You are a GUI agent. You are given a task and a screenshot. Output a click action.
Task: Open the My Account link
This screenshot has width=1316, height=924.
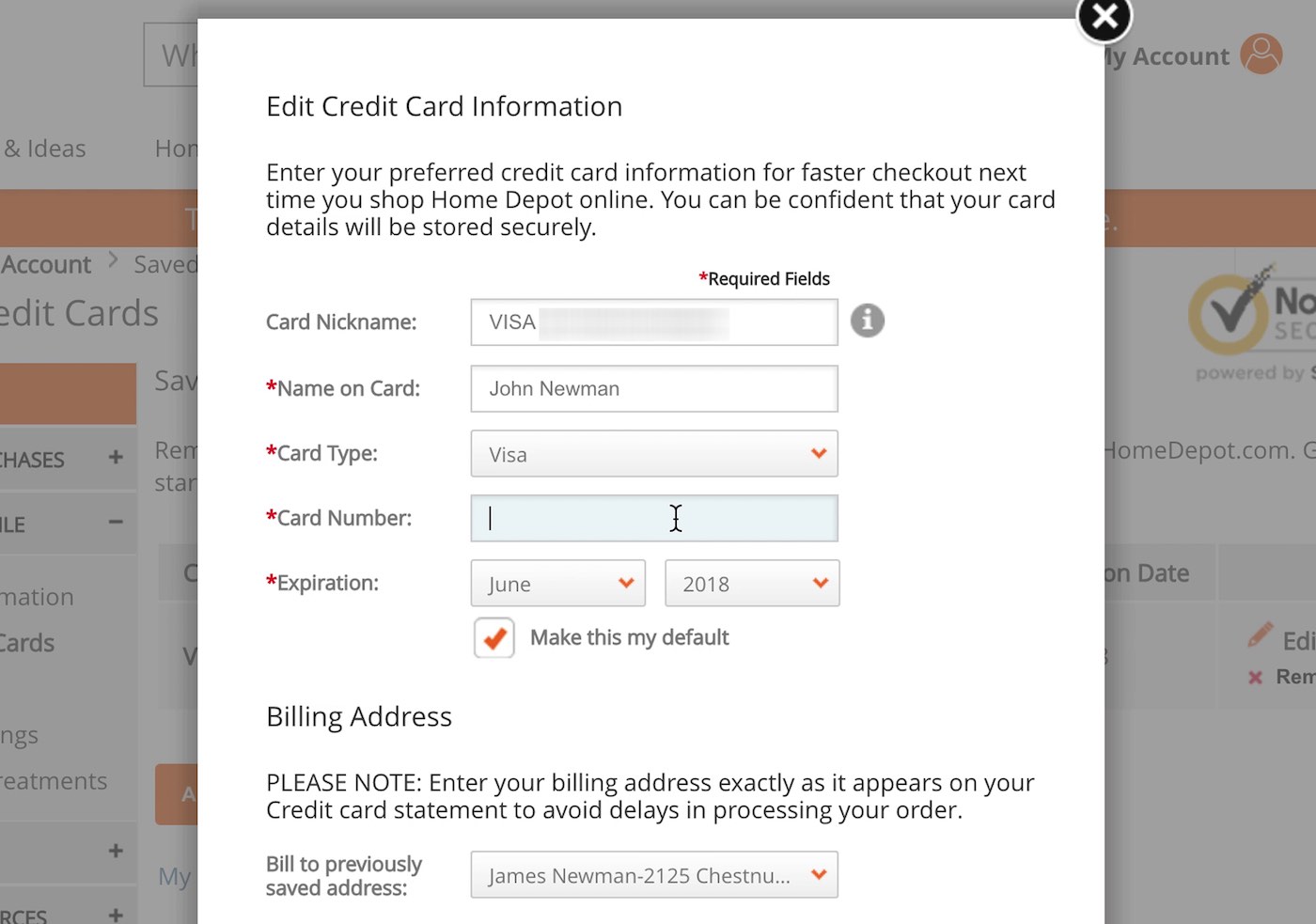coord(1167,56)
